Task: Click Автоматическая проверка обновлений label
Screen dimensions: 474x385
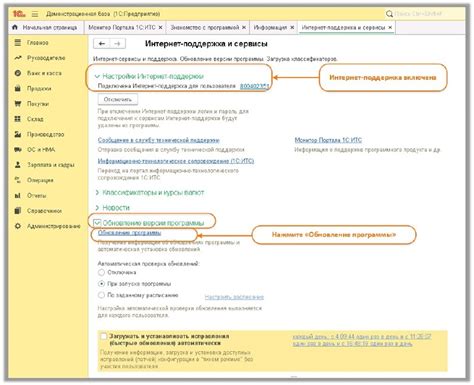Action: pos(148,263)
